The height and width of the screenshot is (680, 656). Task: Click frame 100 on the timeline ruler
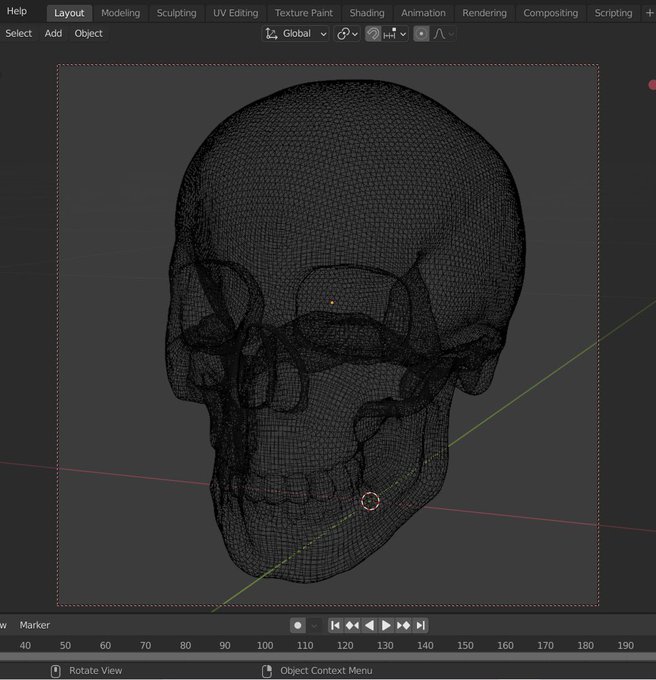tap(265, 645)
